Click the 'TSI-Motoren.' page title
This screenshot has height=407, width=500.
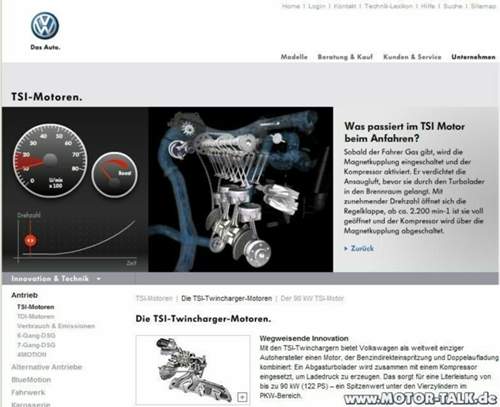pos(47,97)
